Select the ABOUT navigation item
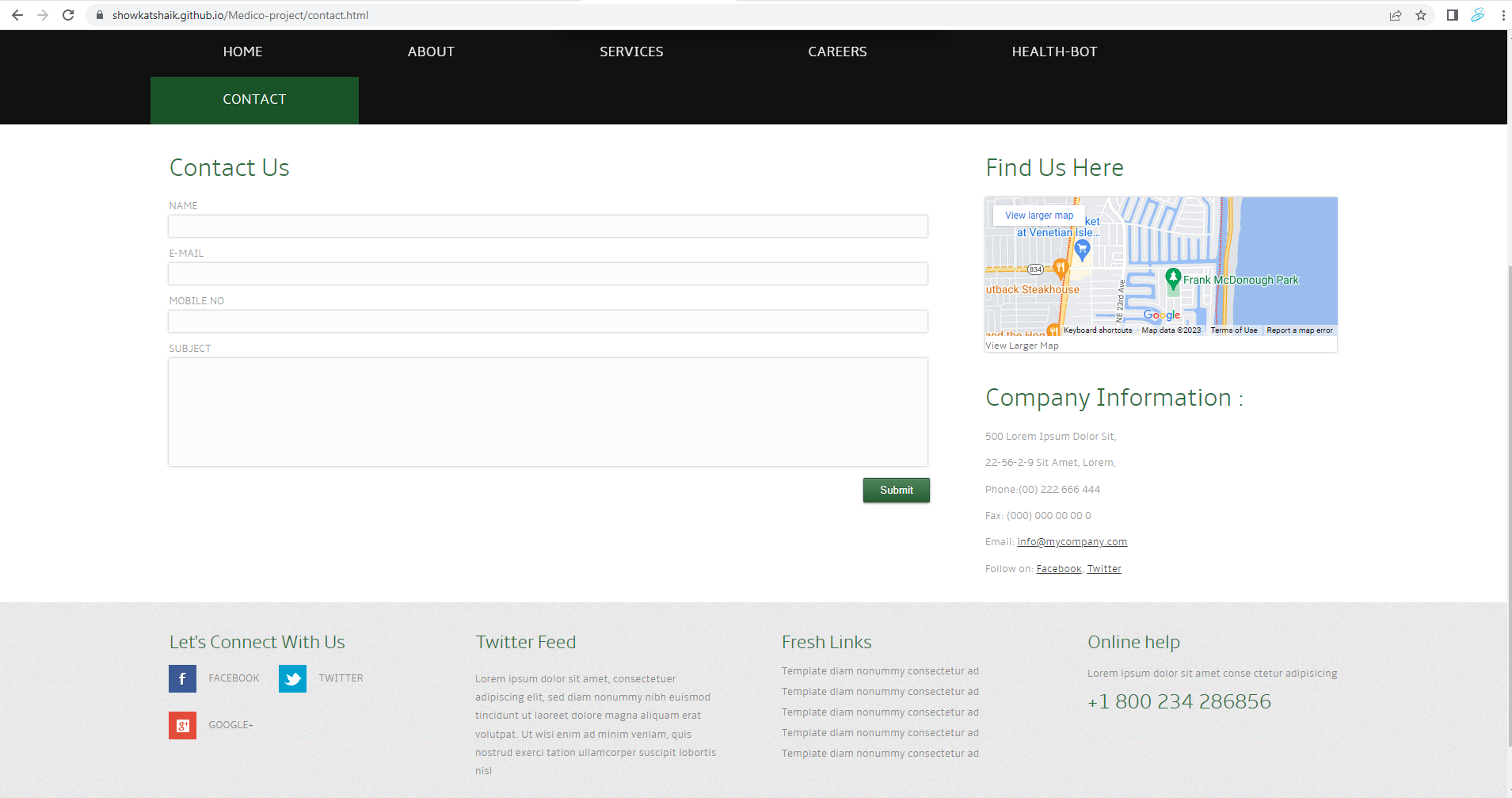 tap(431, 52)
